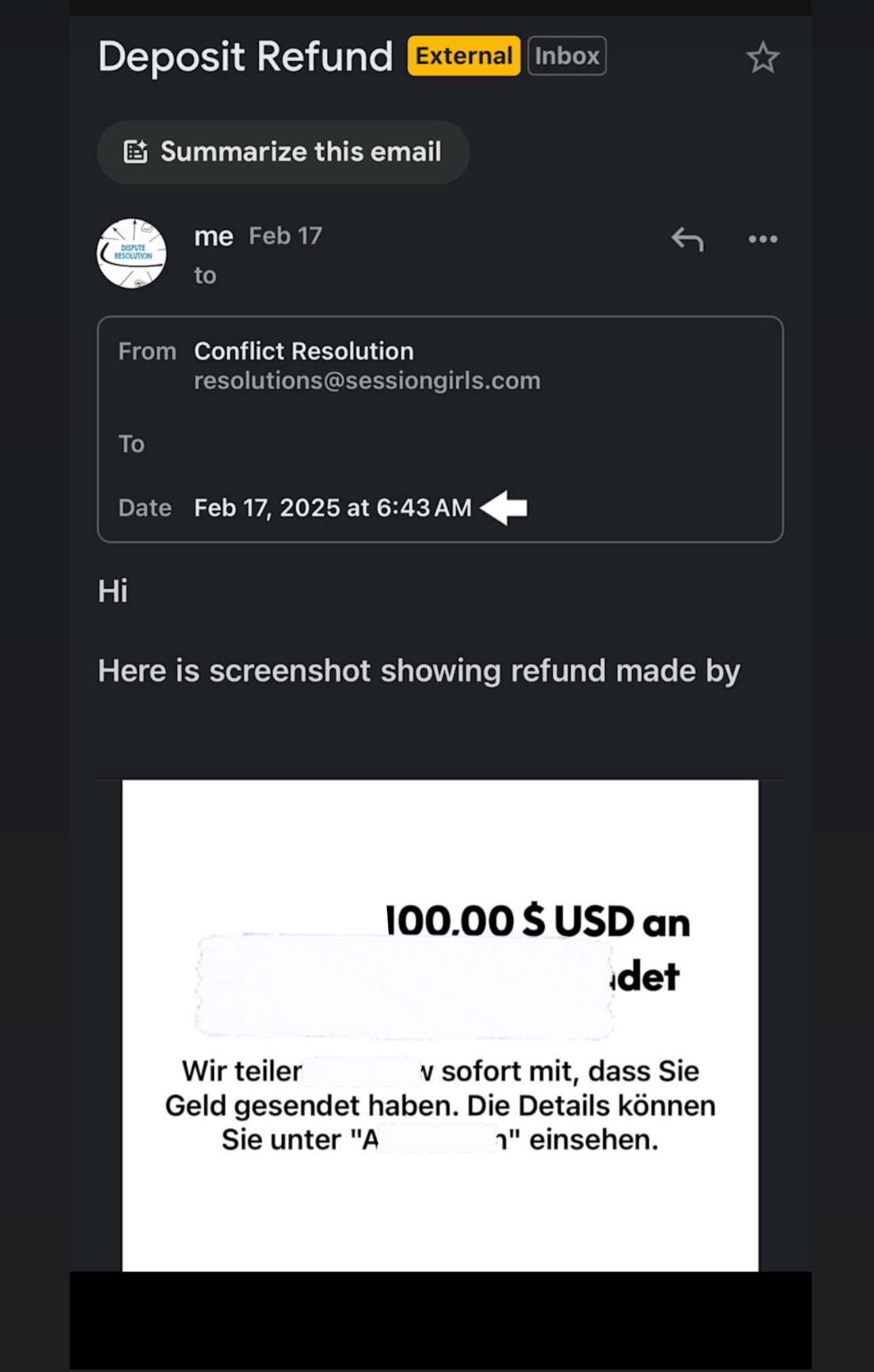This screenshot has width=874, height=1372.
Task: Tap the Conflict Resolution sender name
Action: [304, 351]
